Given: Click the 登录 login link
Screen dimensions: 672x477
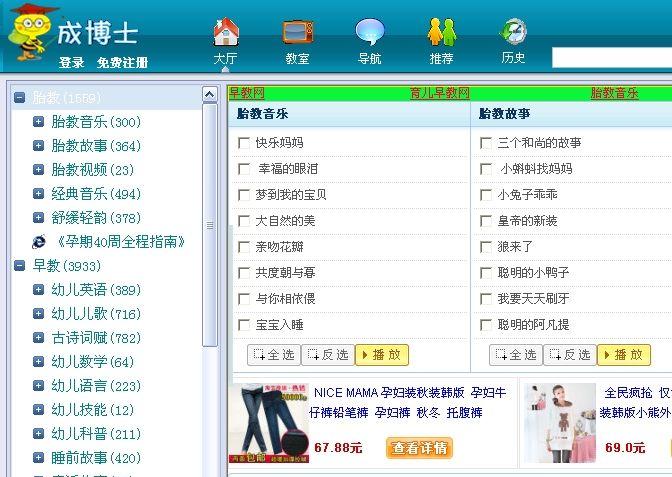Looking at the screenshot, I should click(x=71, y=63).
